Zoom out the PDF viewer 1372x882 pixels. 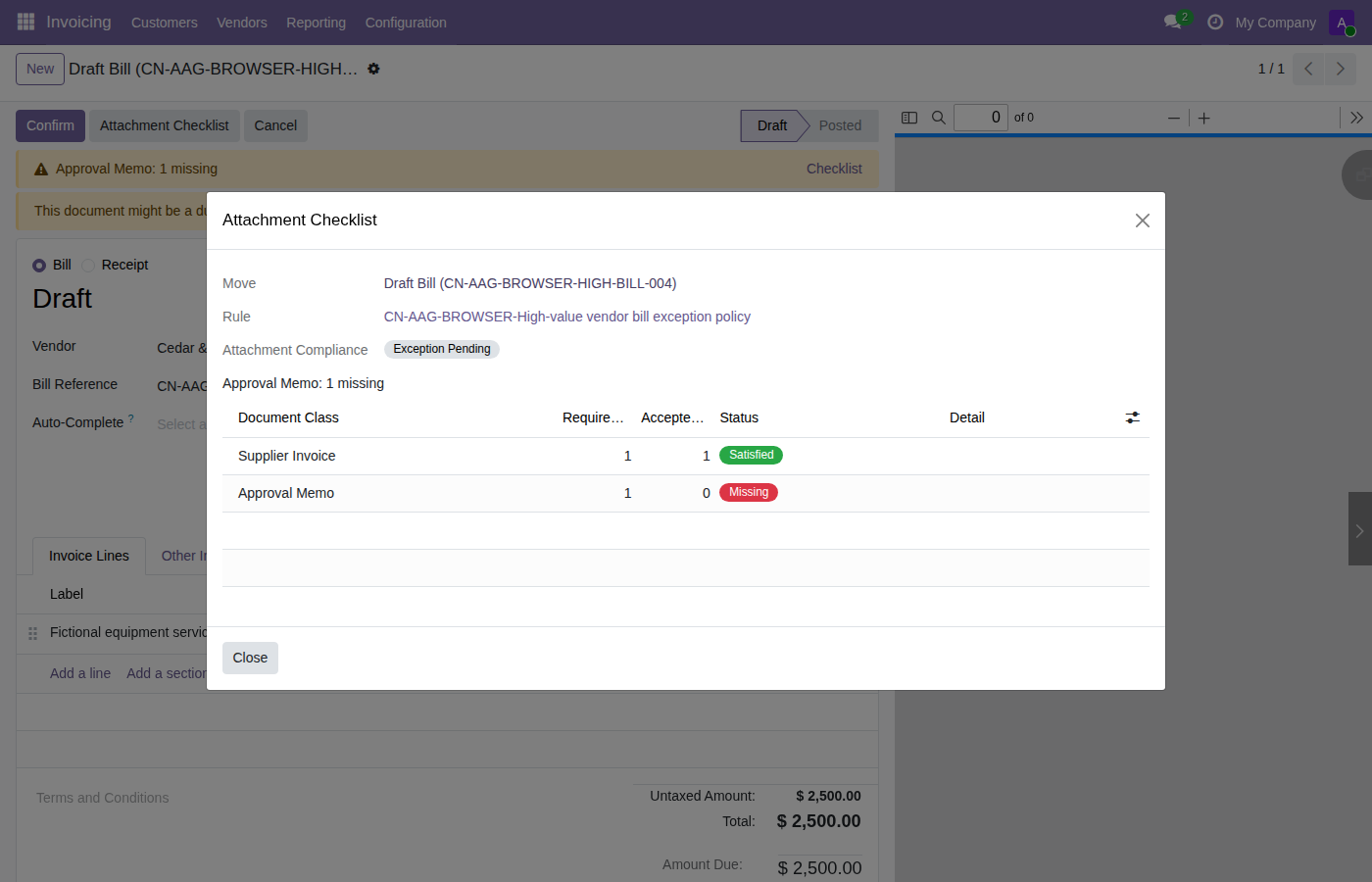tap(1174, 118)
